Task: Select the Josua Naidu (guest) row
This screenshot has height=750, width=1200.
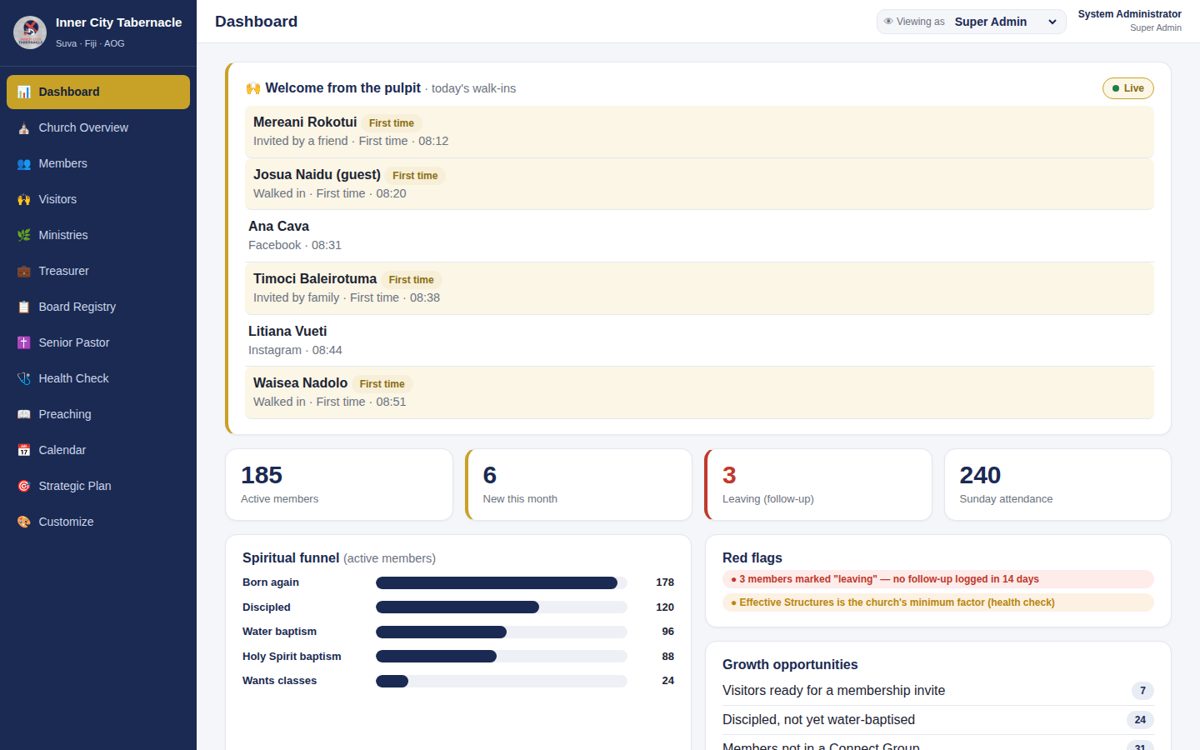Action: (699, 183)
